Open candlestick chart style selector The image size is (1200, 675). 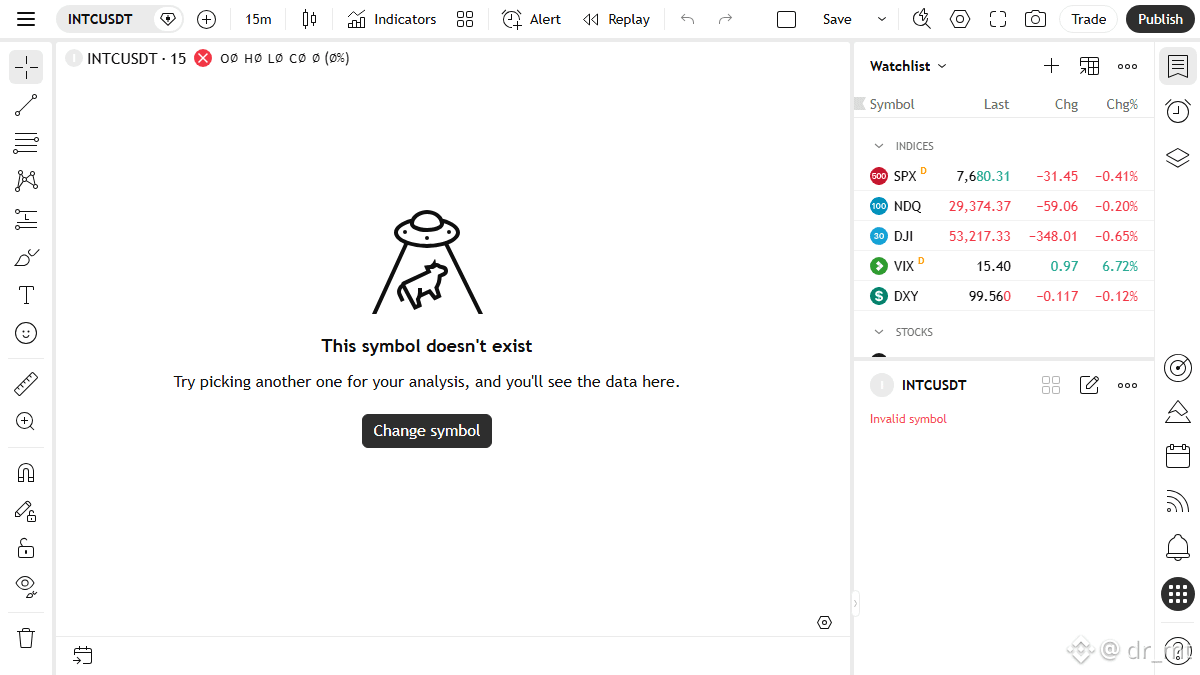[309, 19]
